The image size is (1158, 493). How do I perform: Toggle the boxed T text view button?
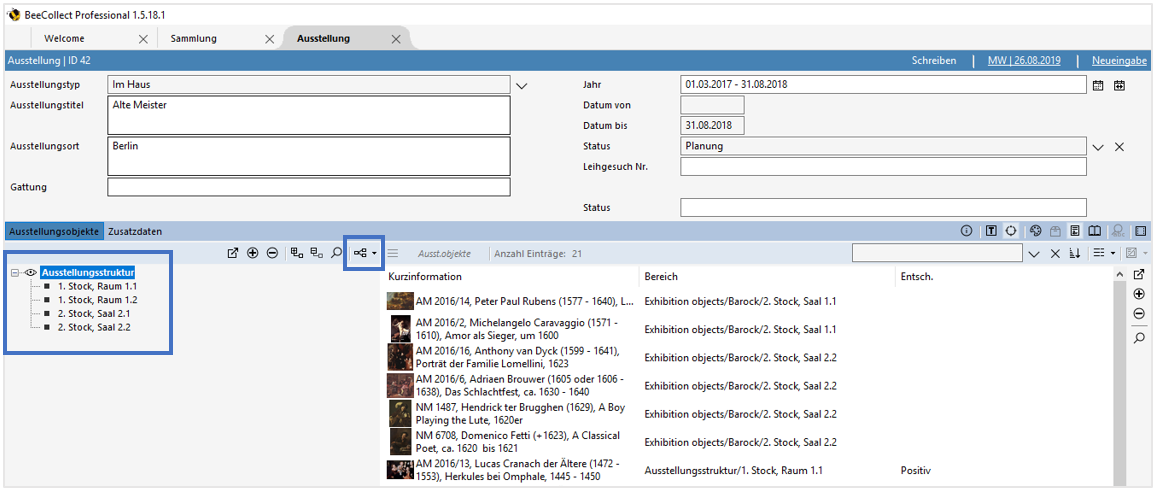click(x=991, y=231)
